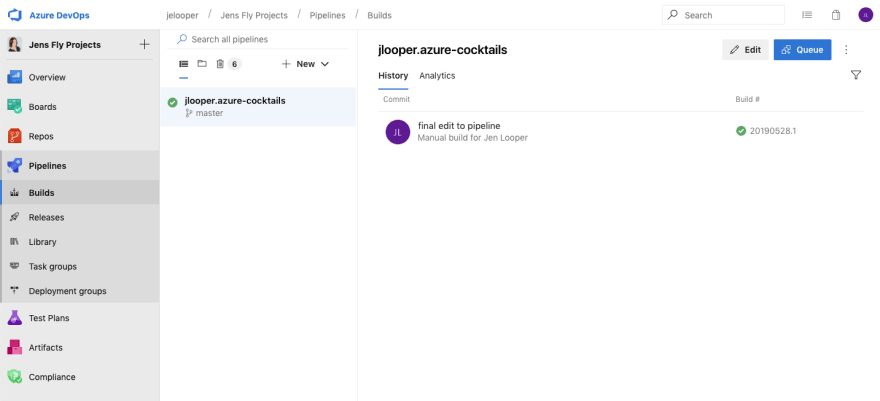Open Releases label in sidebar

(x=47, y=217)
